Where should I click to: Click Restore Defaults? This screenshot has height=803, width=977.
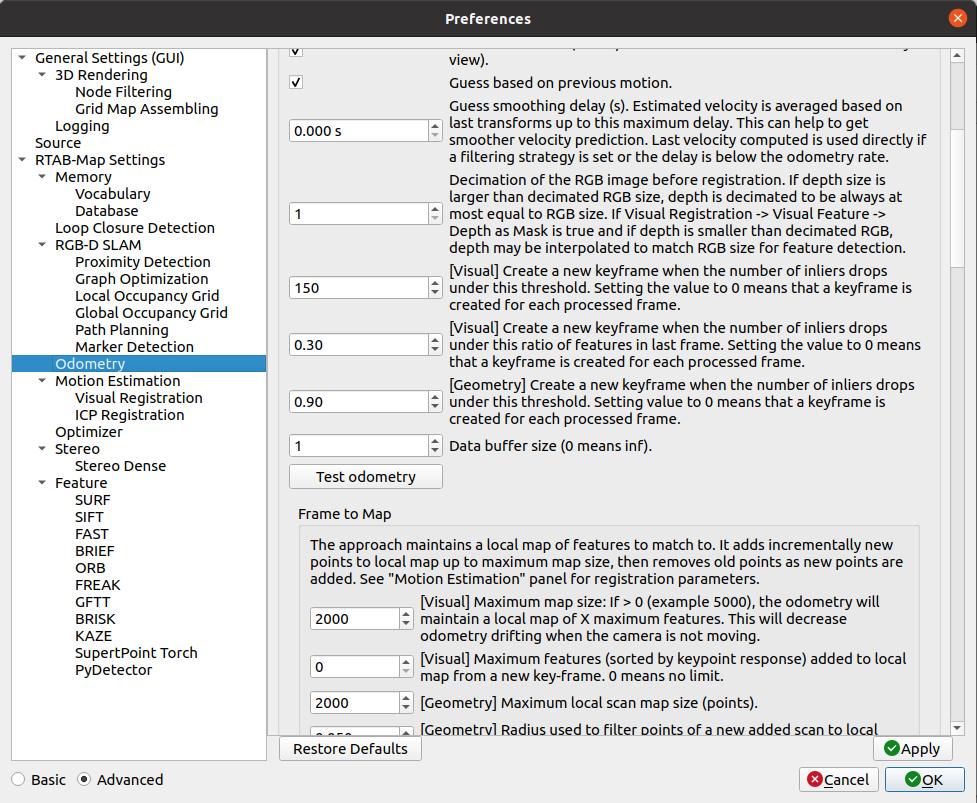point(350,748)
